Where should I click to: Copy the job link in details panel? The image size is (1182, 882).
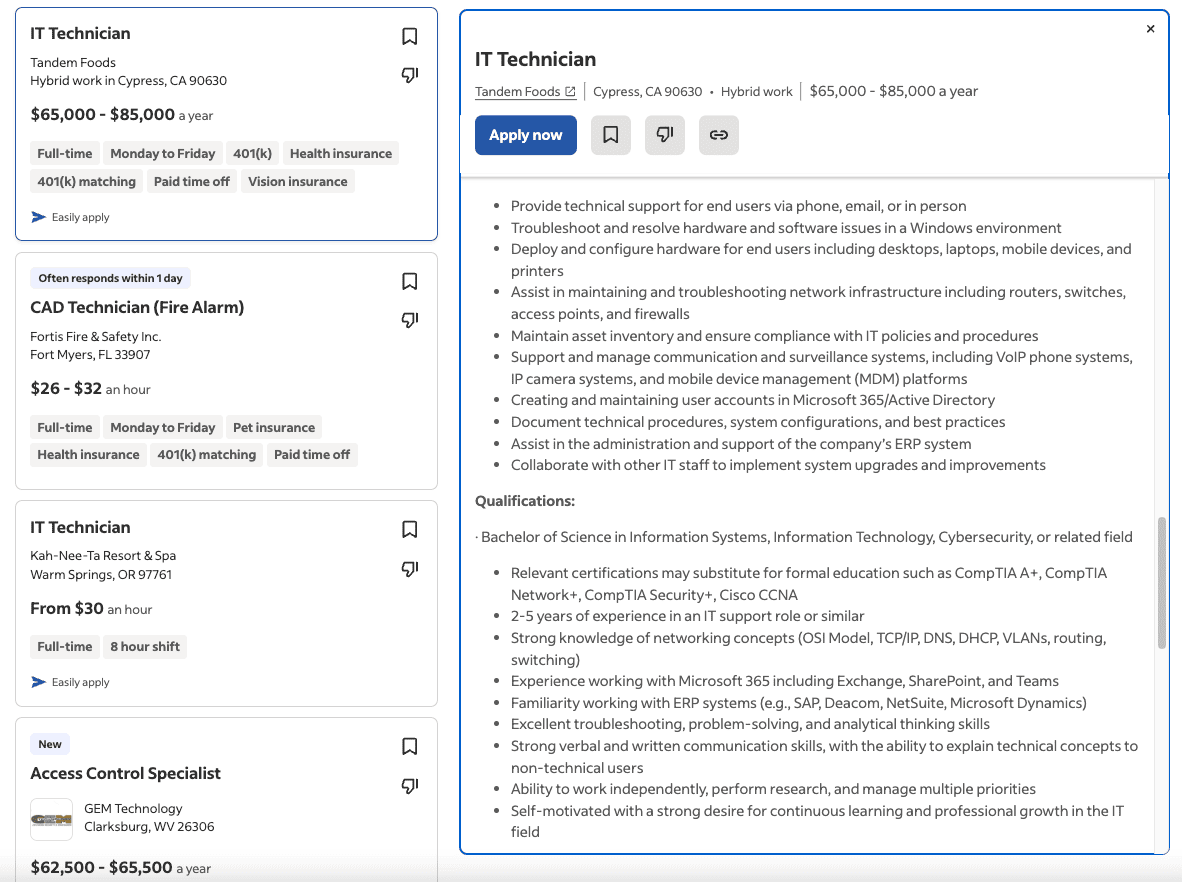[x=718, y=135]
